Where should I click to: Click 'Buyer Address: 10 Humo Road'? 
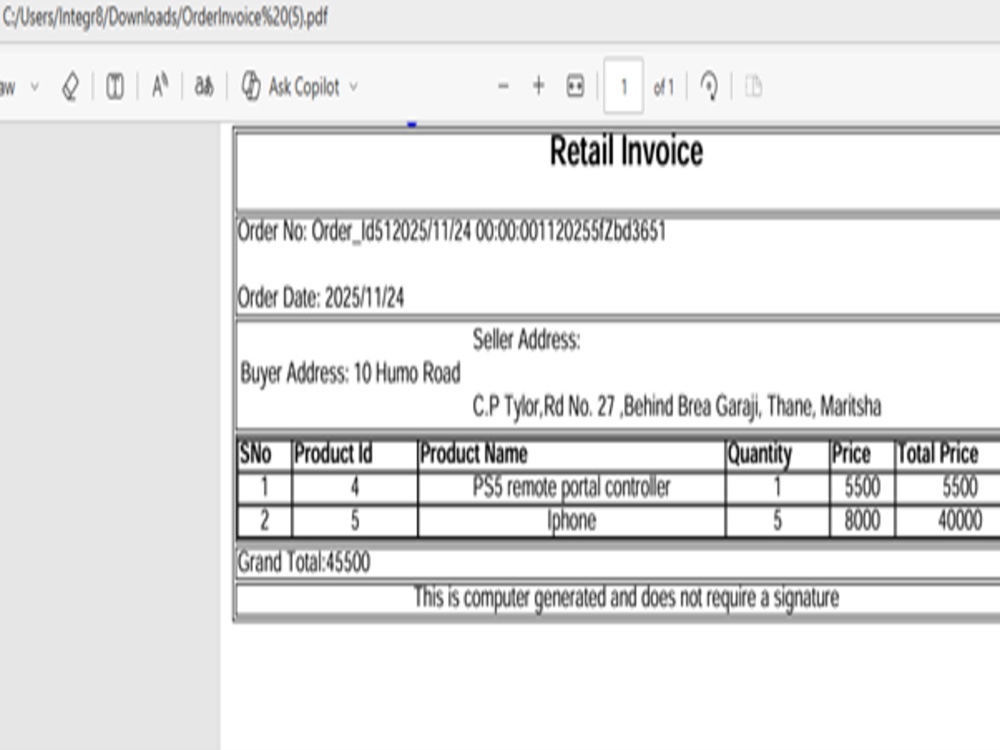tap(350, 373)
